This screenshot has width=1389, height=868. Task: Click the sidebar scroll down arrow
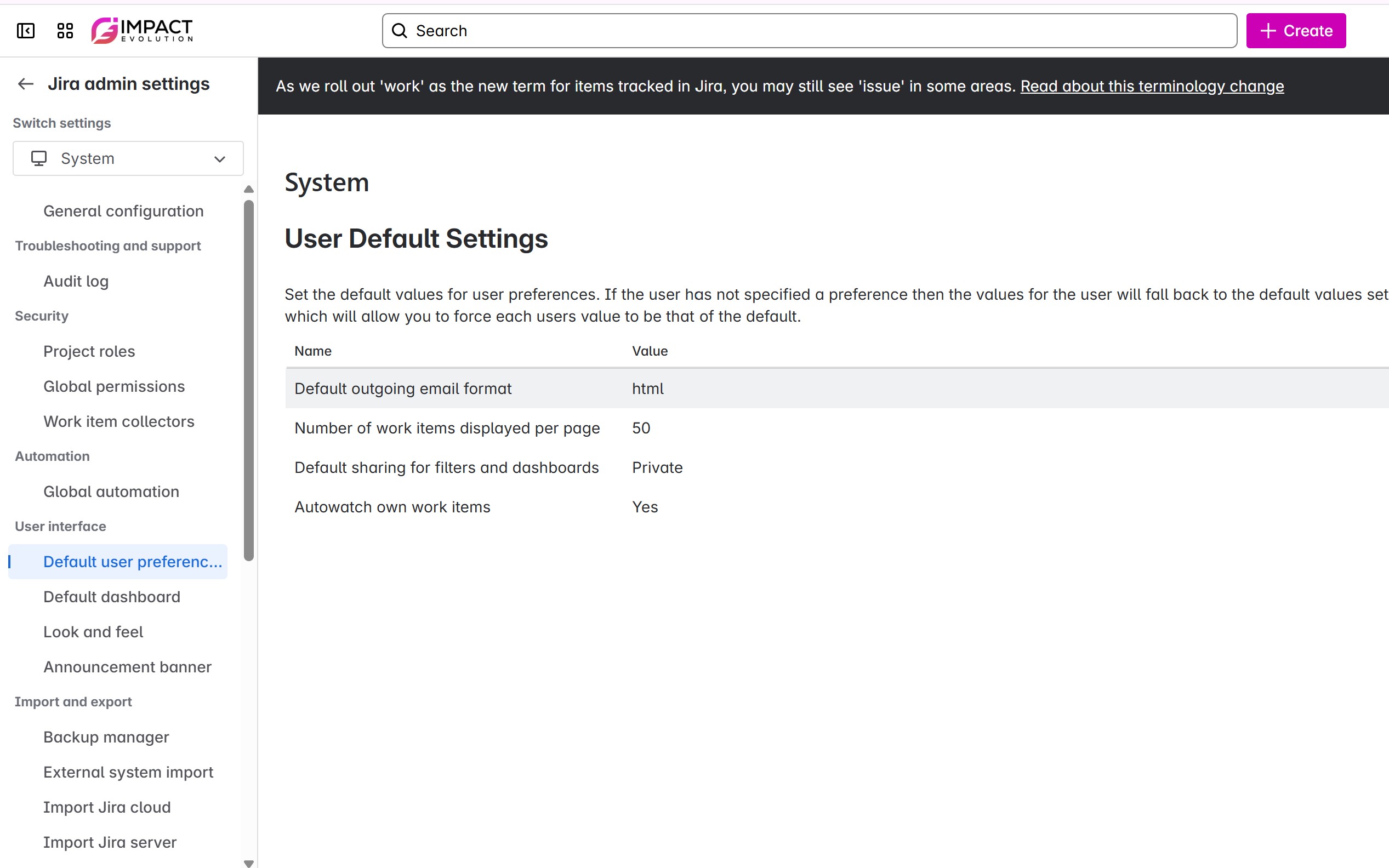(249, 863)
